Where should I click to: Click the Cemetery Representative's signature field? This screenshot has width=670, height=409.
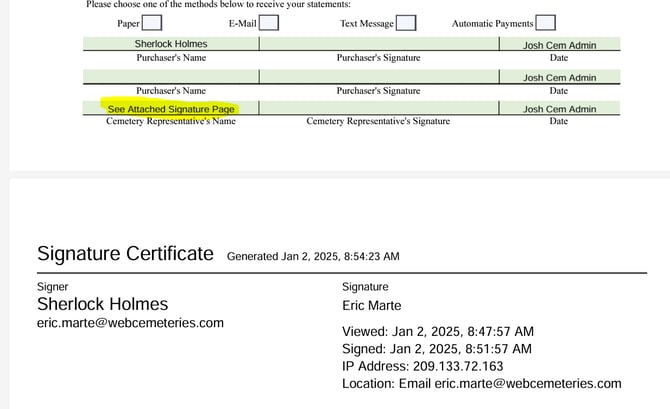click(378, 109)
